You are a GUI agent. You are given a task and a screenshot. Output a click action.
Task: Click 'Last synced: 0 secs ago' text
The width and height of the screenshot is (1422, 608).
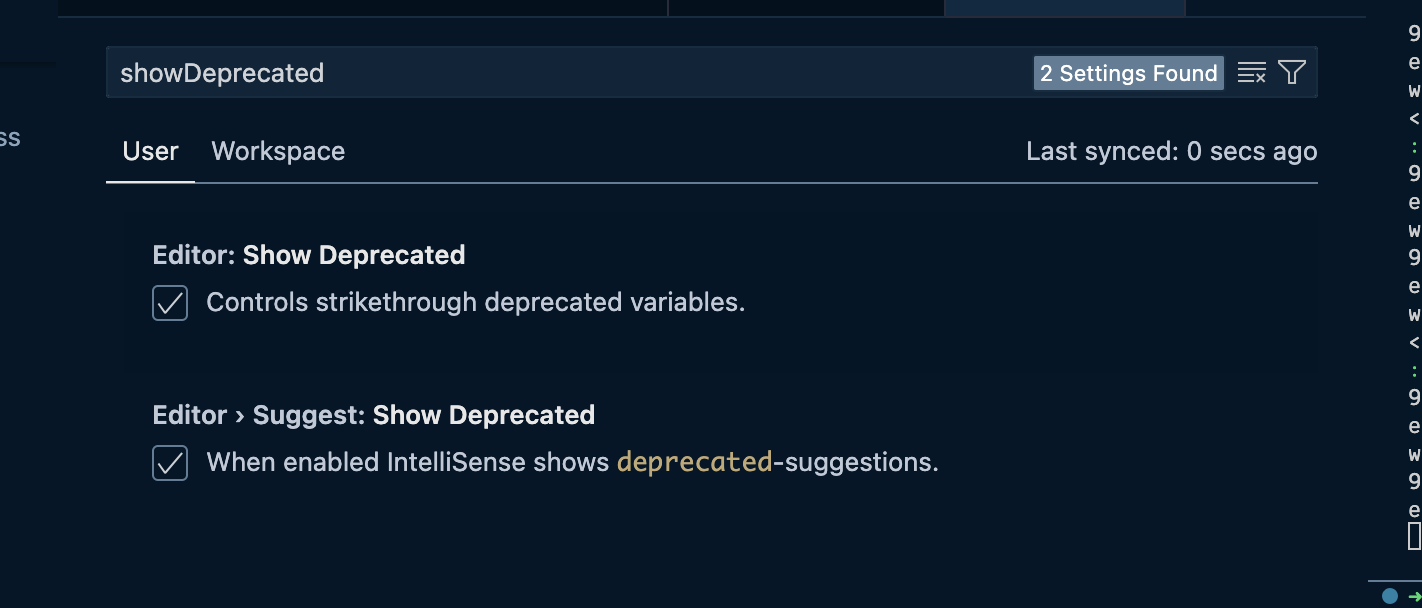(1171, 151)
